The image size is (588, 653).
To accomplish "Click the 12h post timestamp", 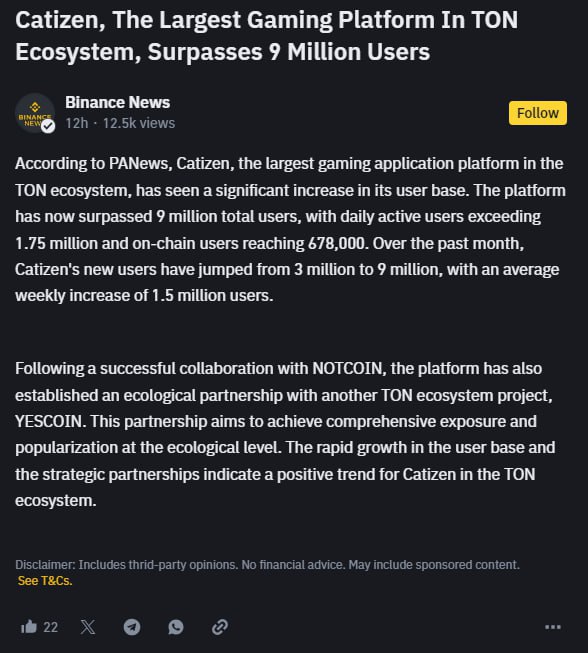I will pos(77,123).
